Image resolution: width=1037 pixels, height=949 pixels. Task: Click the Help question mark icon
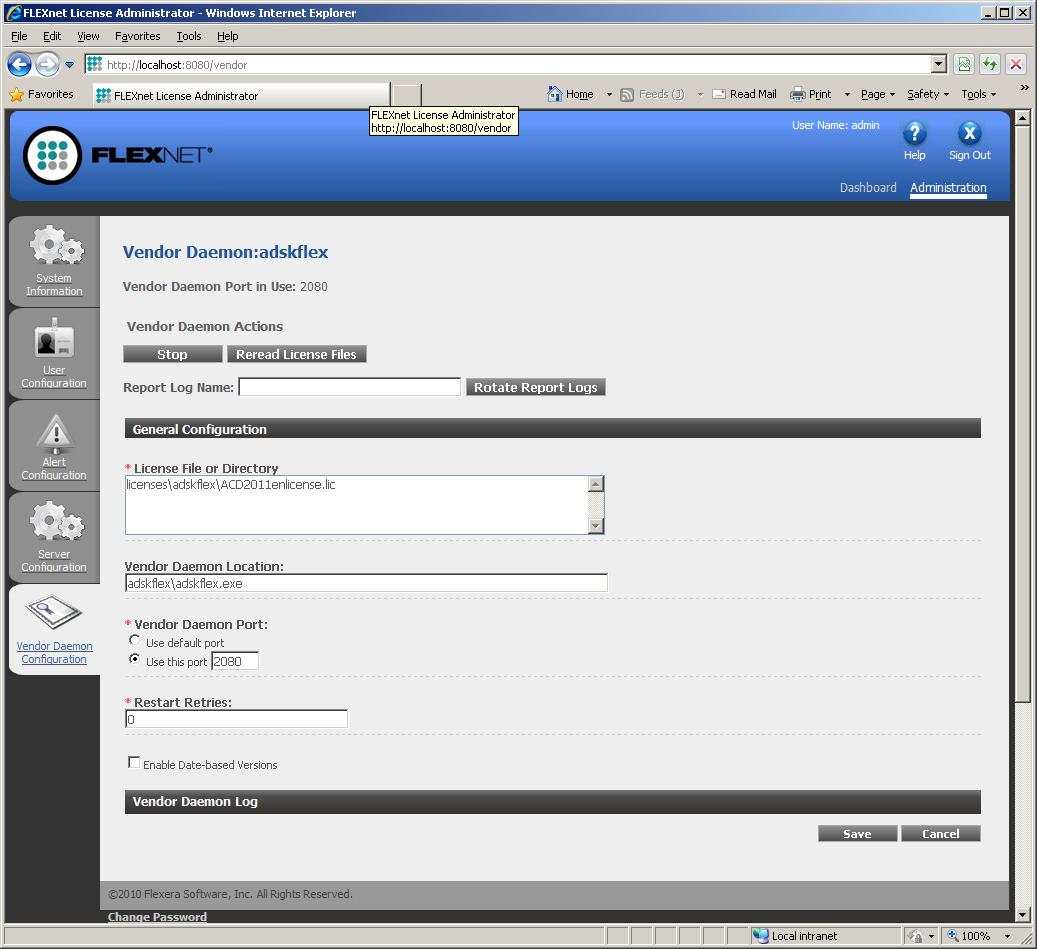[914, 133]
